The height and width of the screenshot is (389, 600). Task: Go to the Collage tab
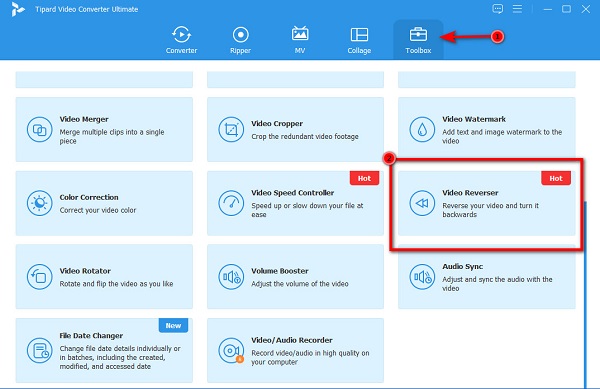(x=359, y=40)
